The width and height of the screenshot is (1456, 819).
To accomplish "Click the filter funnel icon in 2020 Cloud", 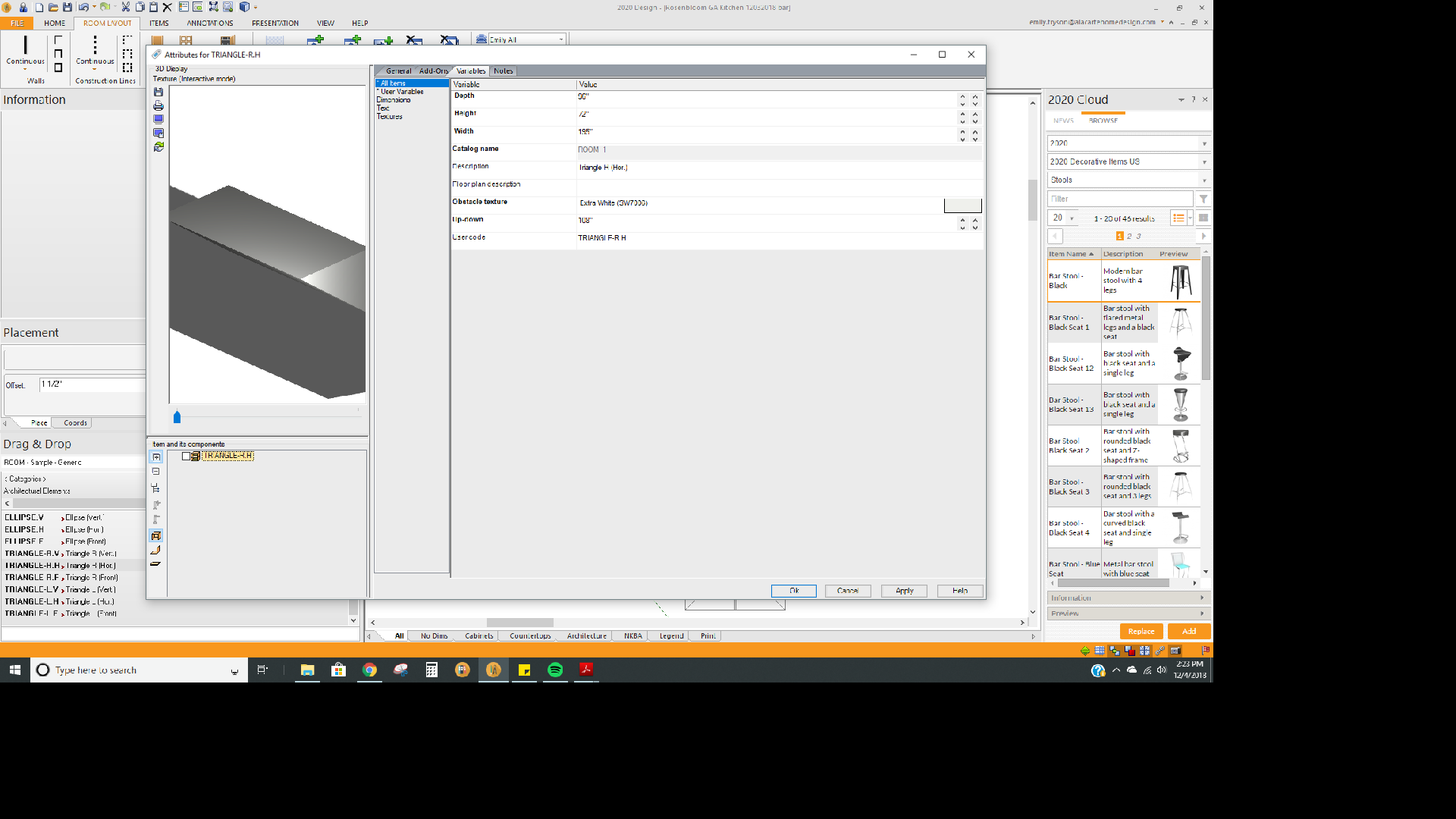I will (x=1203, y=199).
